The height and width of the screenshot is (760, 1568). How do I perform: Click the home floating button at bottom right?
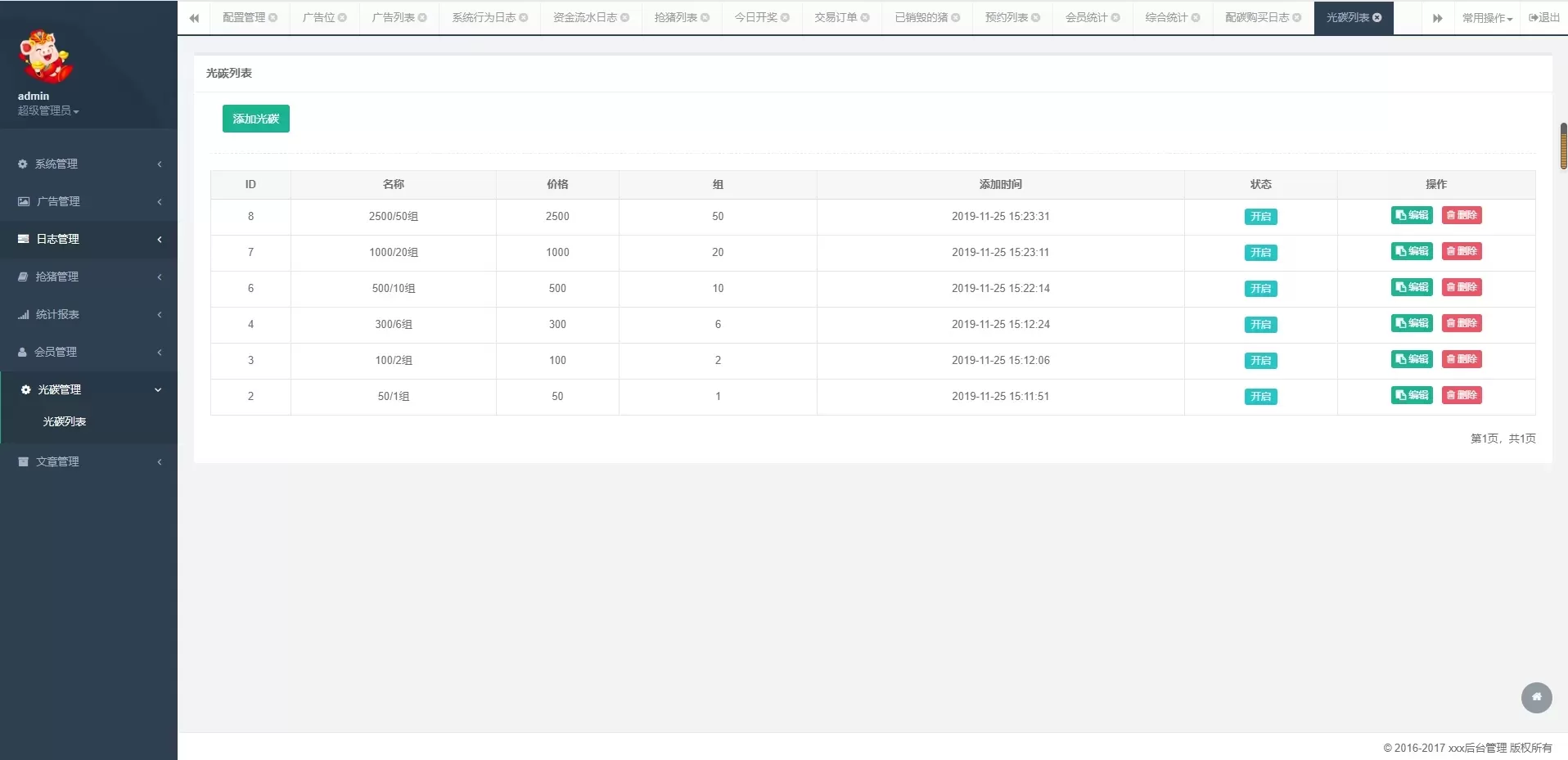tap(1536, 698)
